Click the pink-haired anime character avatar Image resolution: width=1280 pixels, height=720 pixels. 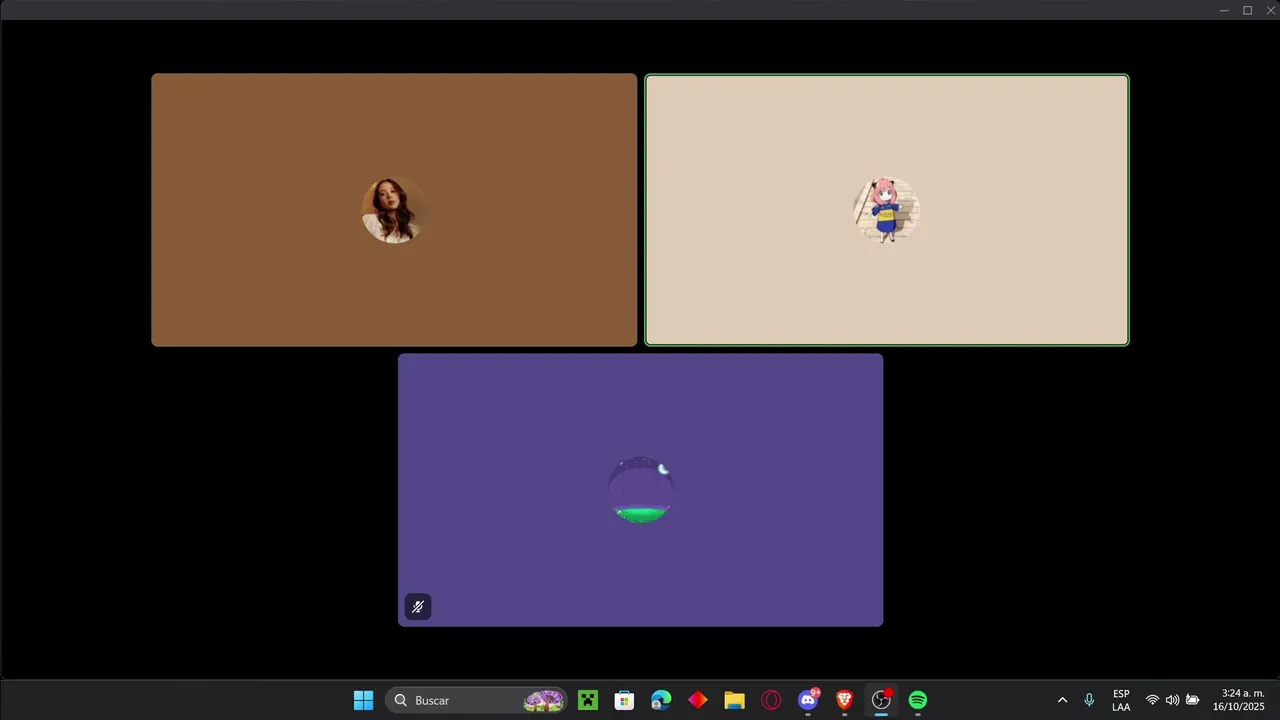[x=886, y=210]
